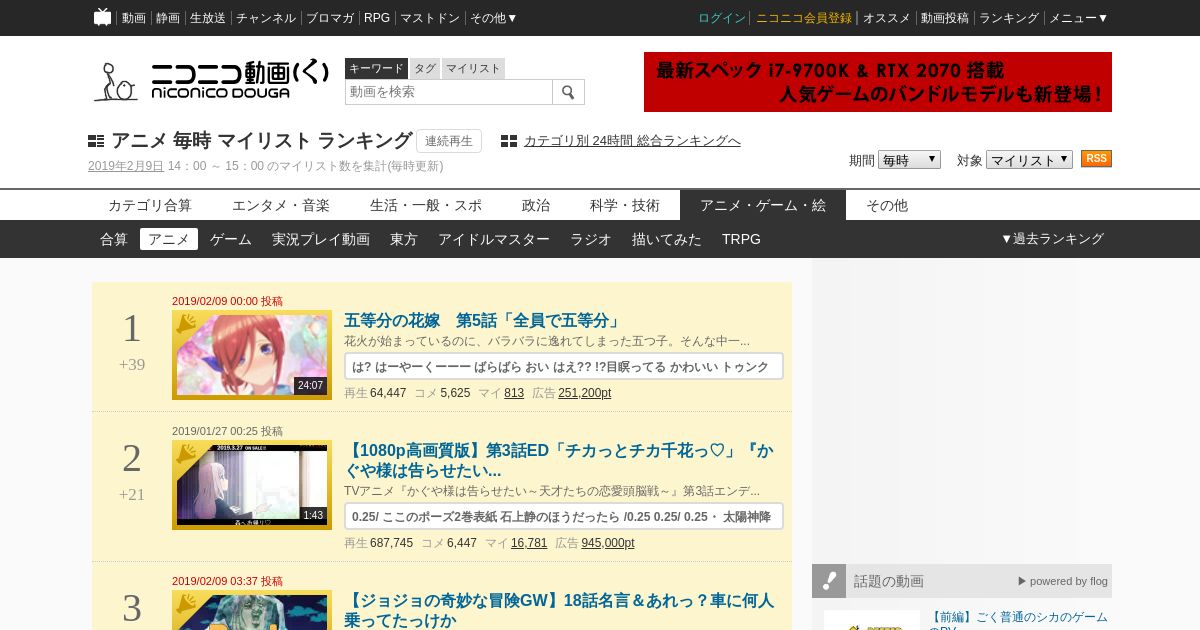Click grid icon beside category ranking link
The height and width of the screenshot is (630, 1200).
point(509,141)
